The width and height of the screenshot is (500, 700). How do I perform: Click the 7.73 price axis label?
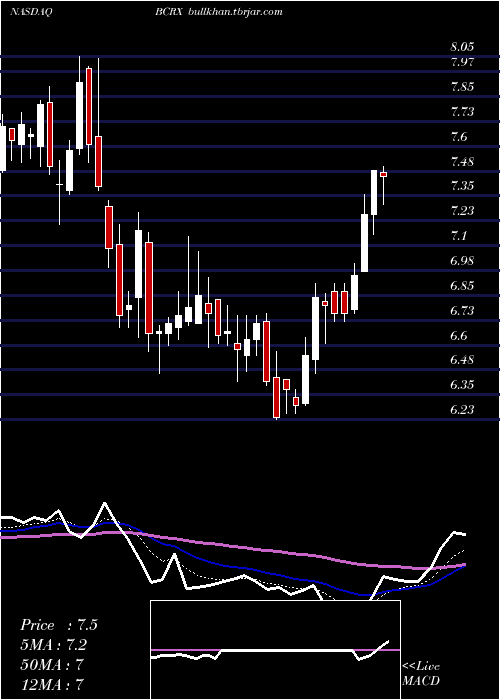(x=462, y=112)
